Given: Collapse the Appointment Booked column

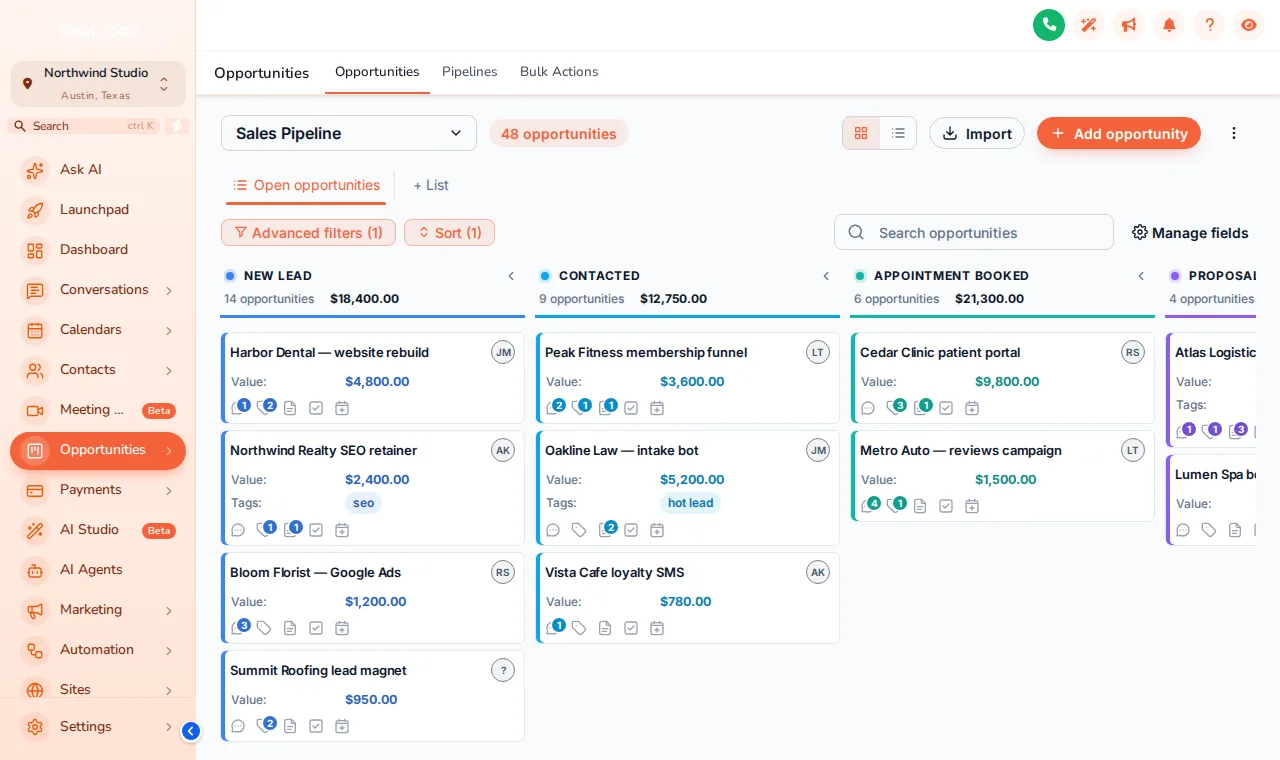Looking at the screenshot, I should coord(1141,276).
